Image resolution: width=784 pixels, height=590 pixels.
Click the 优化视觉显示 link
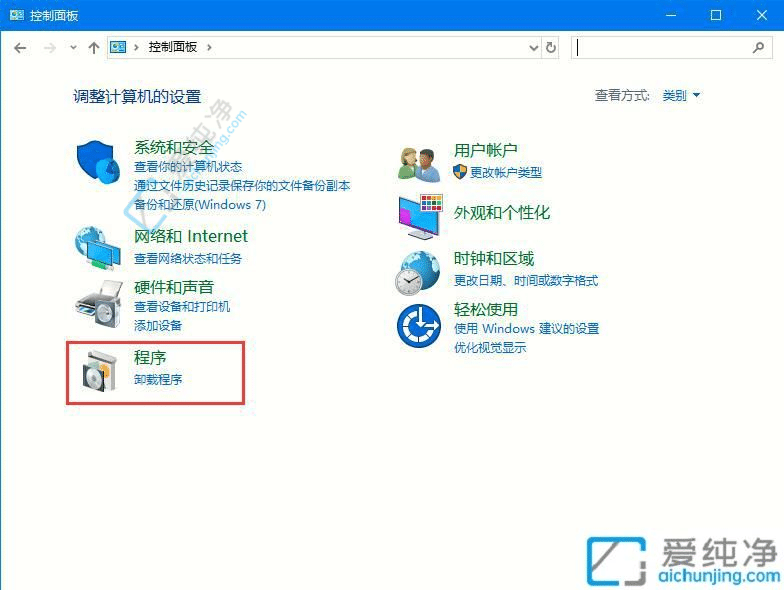click(x=490, y=348)
